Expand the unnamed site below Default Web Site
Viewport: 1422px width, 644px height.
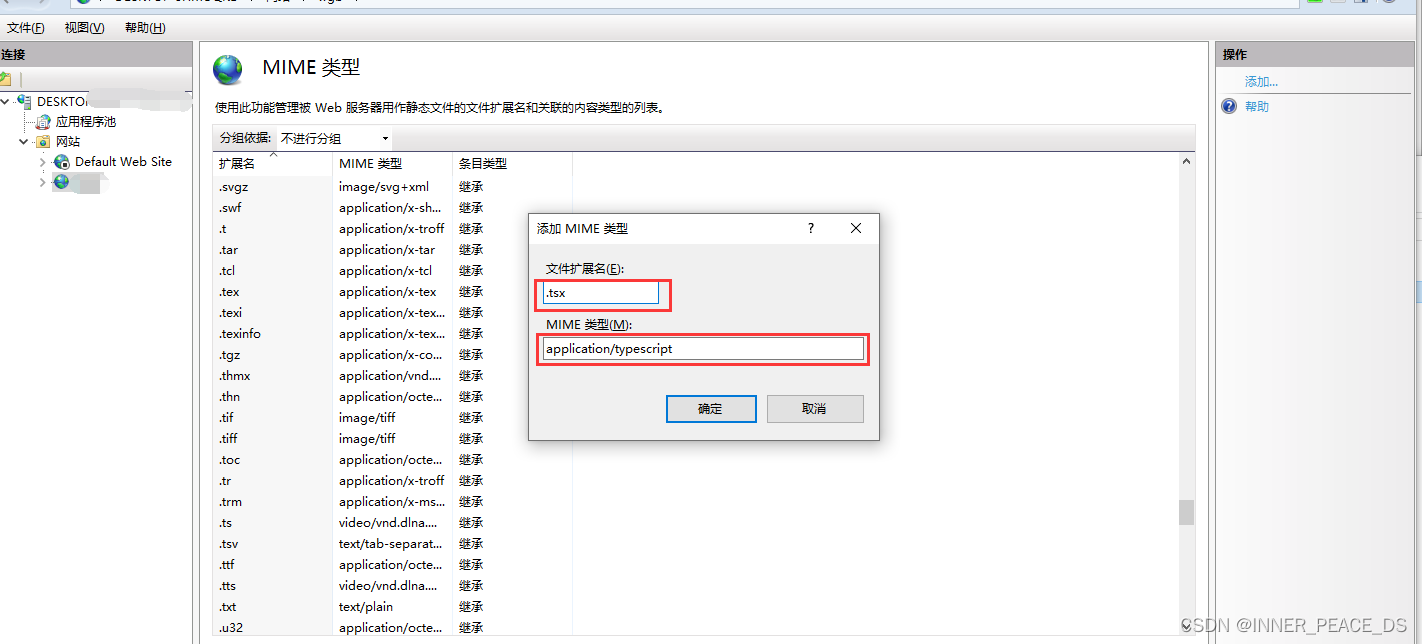42,182
